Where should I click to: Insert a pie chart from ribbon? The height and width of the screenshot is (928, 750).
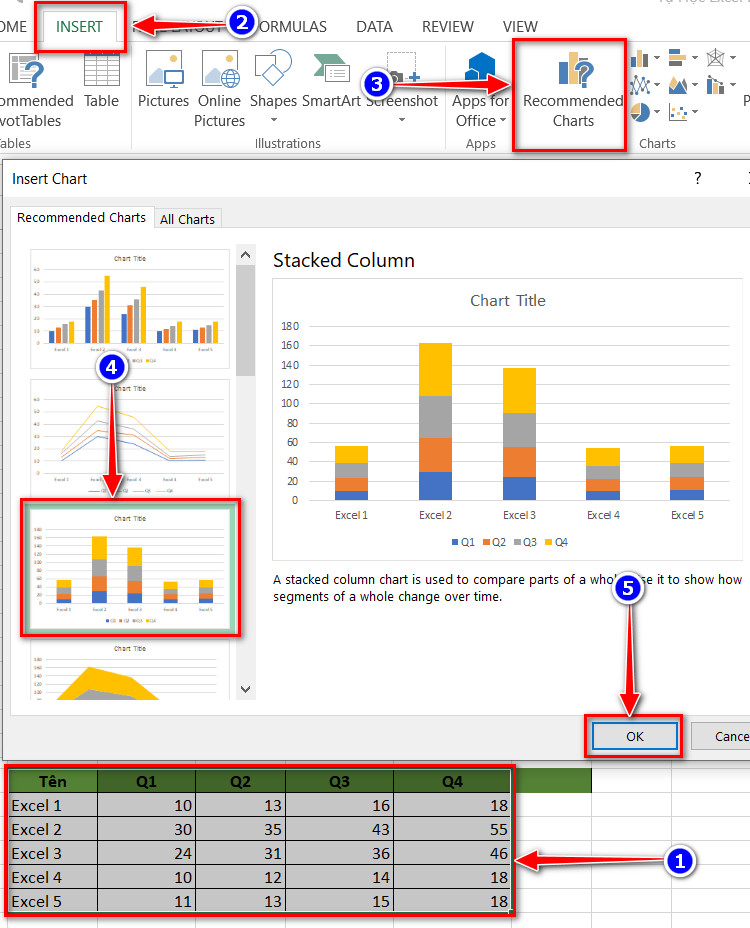click(640, 112)
